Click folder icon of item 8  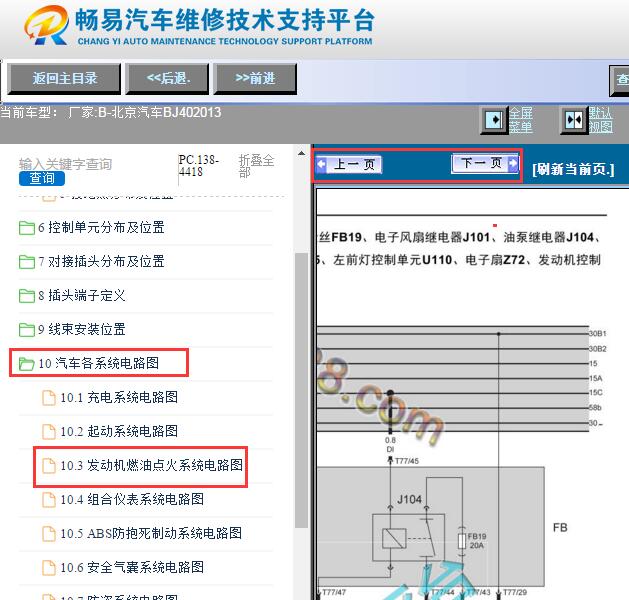[26, 296]
